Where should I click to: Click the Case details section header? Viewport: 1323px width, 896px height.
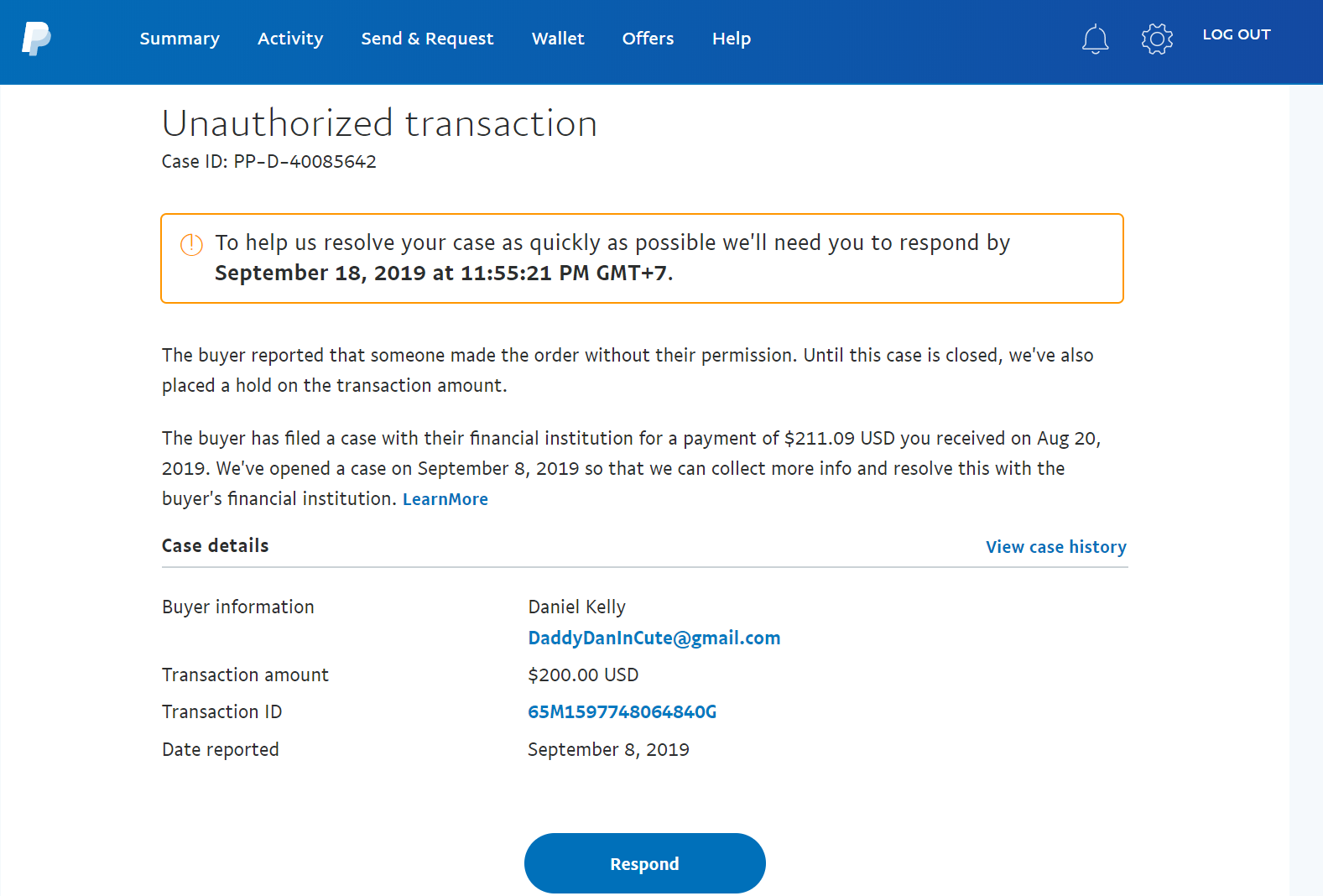(x=215, y=545)
